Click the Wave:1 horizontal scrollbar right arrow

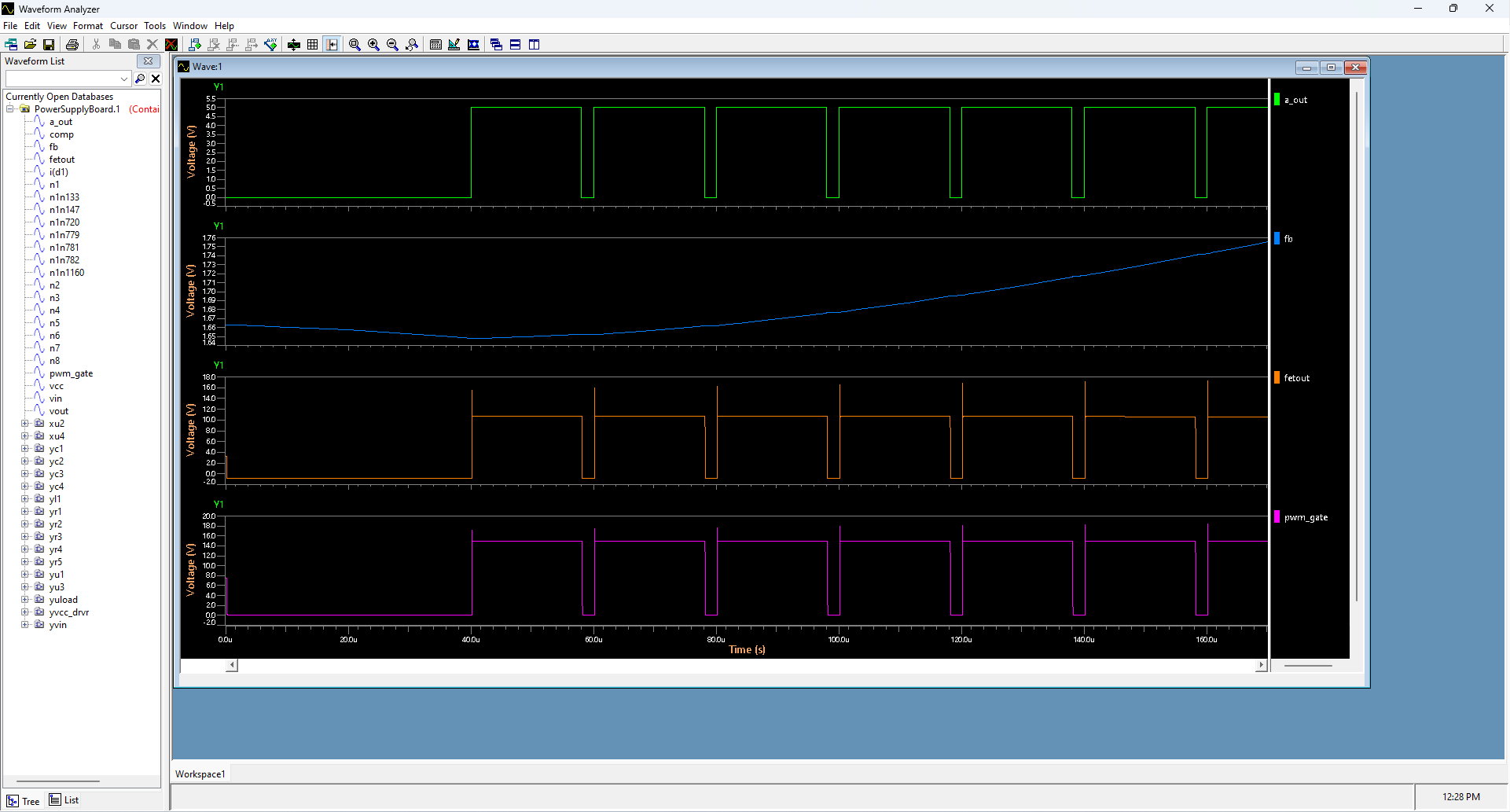pyautogui.click(x=1261, y=665)
